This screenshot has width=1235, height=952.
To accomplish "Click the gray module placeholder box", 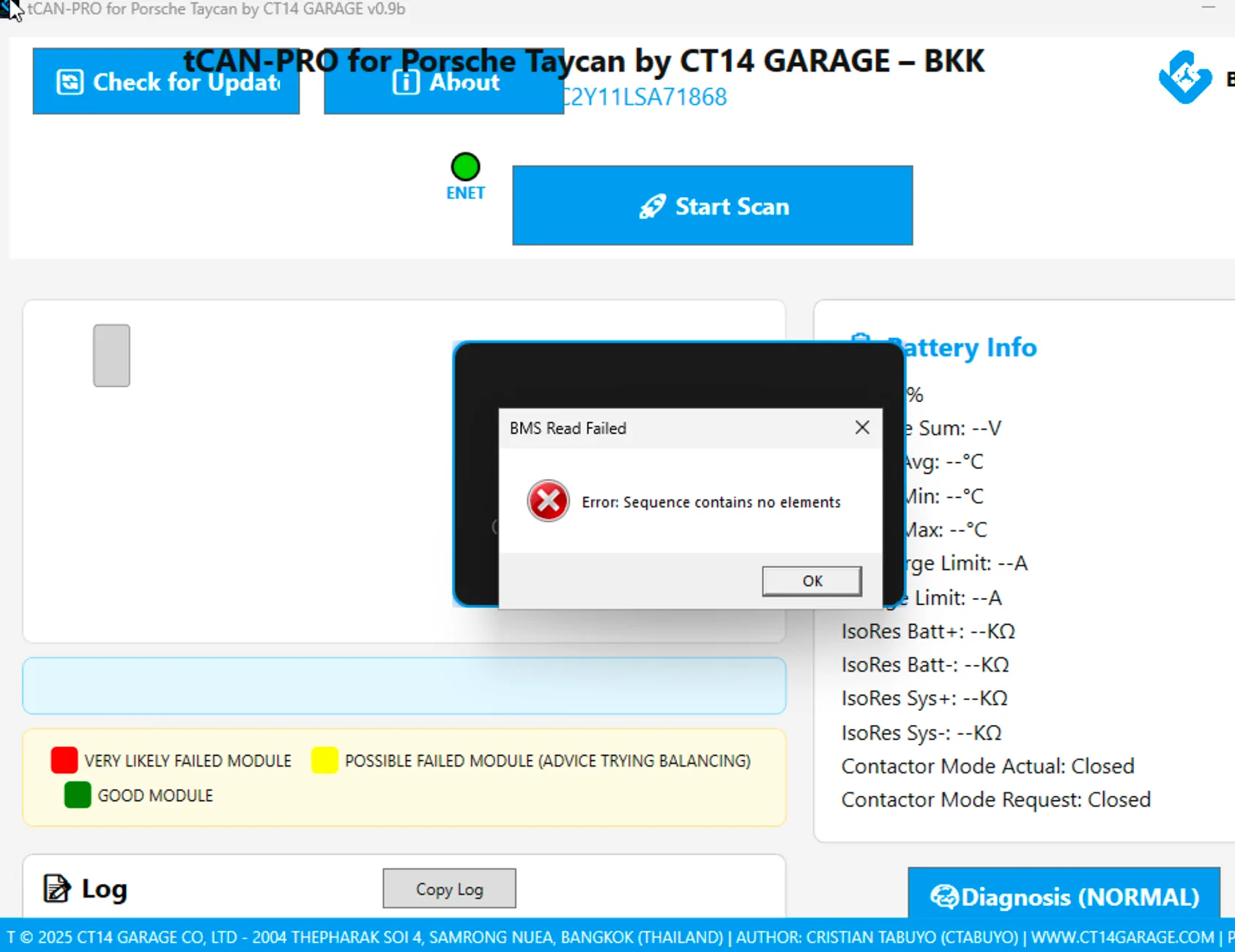I will pos(111,356).
